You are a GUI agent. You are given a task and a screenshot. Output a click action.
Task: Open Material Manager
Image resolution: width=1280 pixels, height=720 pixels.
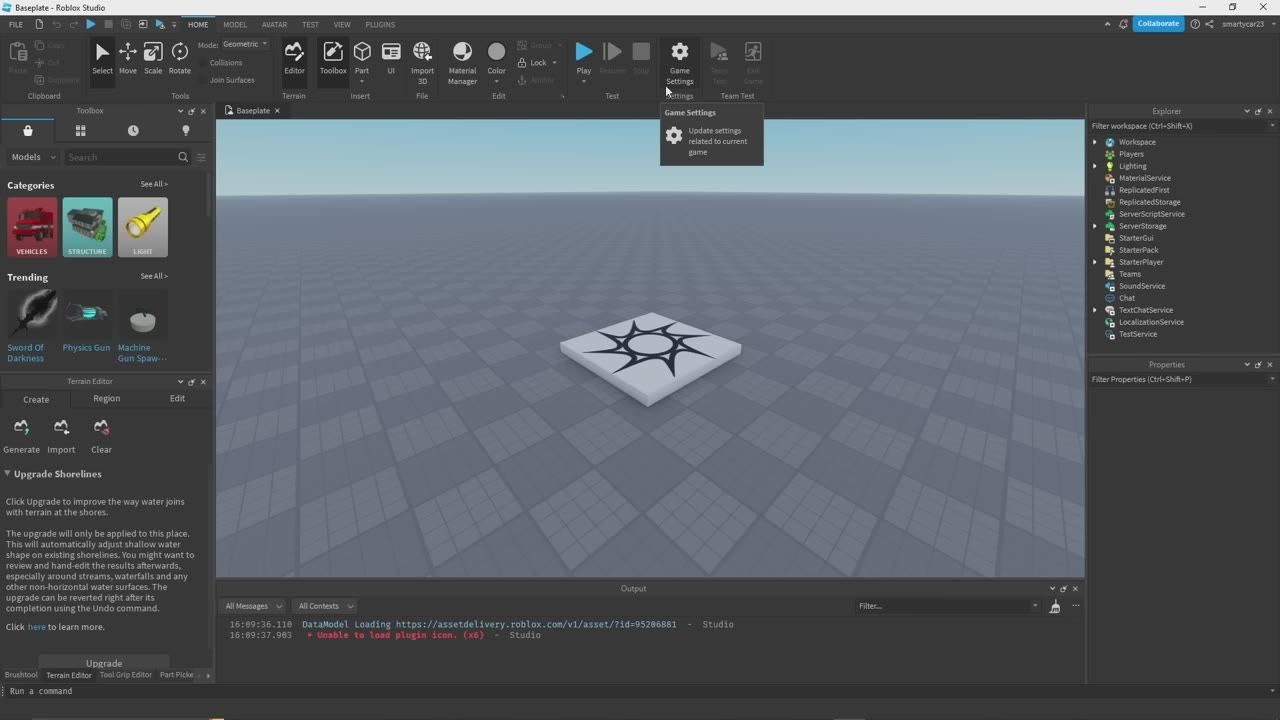coord(462,63)
